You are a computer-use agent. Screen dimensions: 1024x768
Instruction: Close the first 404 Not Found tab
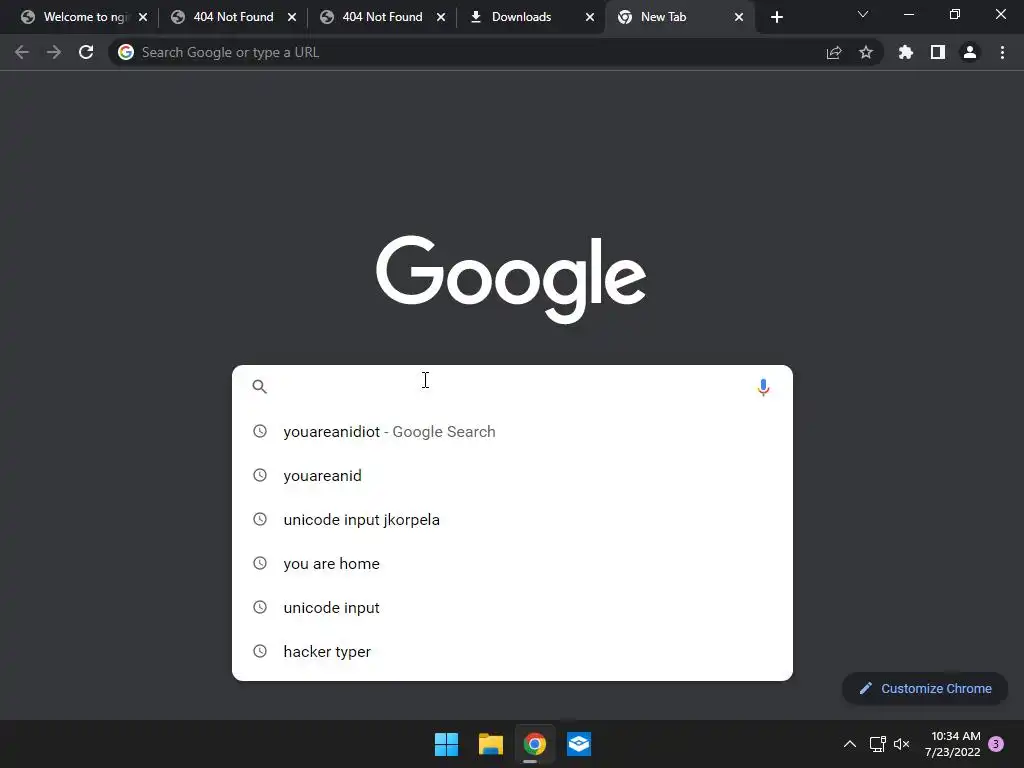click(x=292, y=17)
